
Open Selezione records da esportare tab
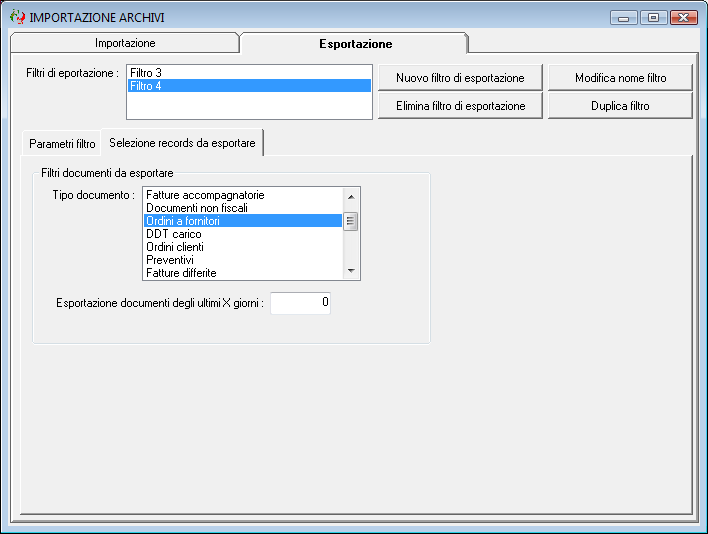click(182, 143)
